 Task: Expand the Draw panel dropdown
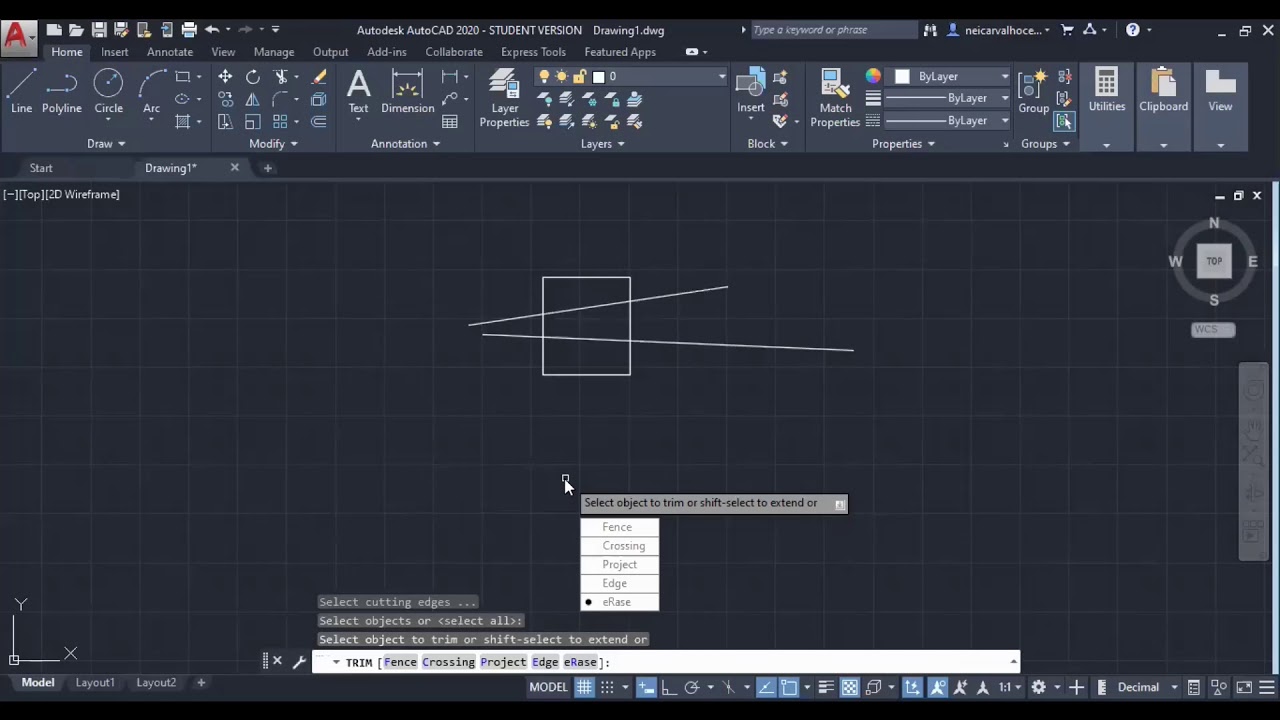(x=106, y=144)
